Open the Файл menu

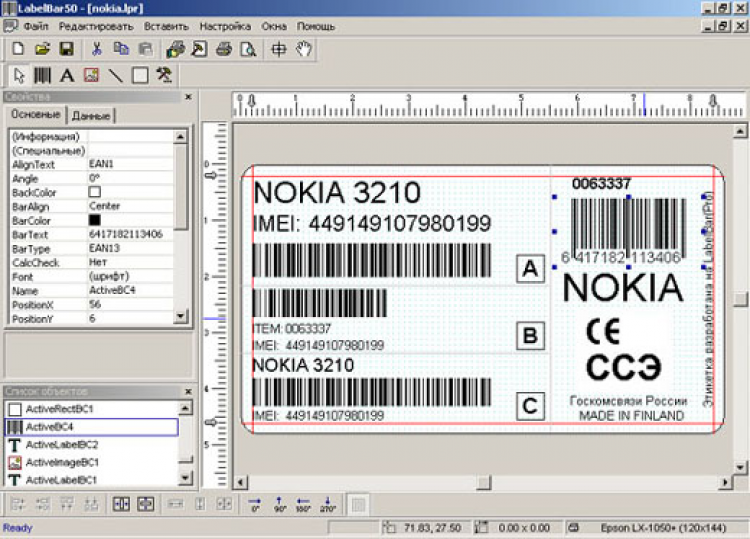36,26
